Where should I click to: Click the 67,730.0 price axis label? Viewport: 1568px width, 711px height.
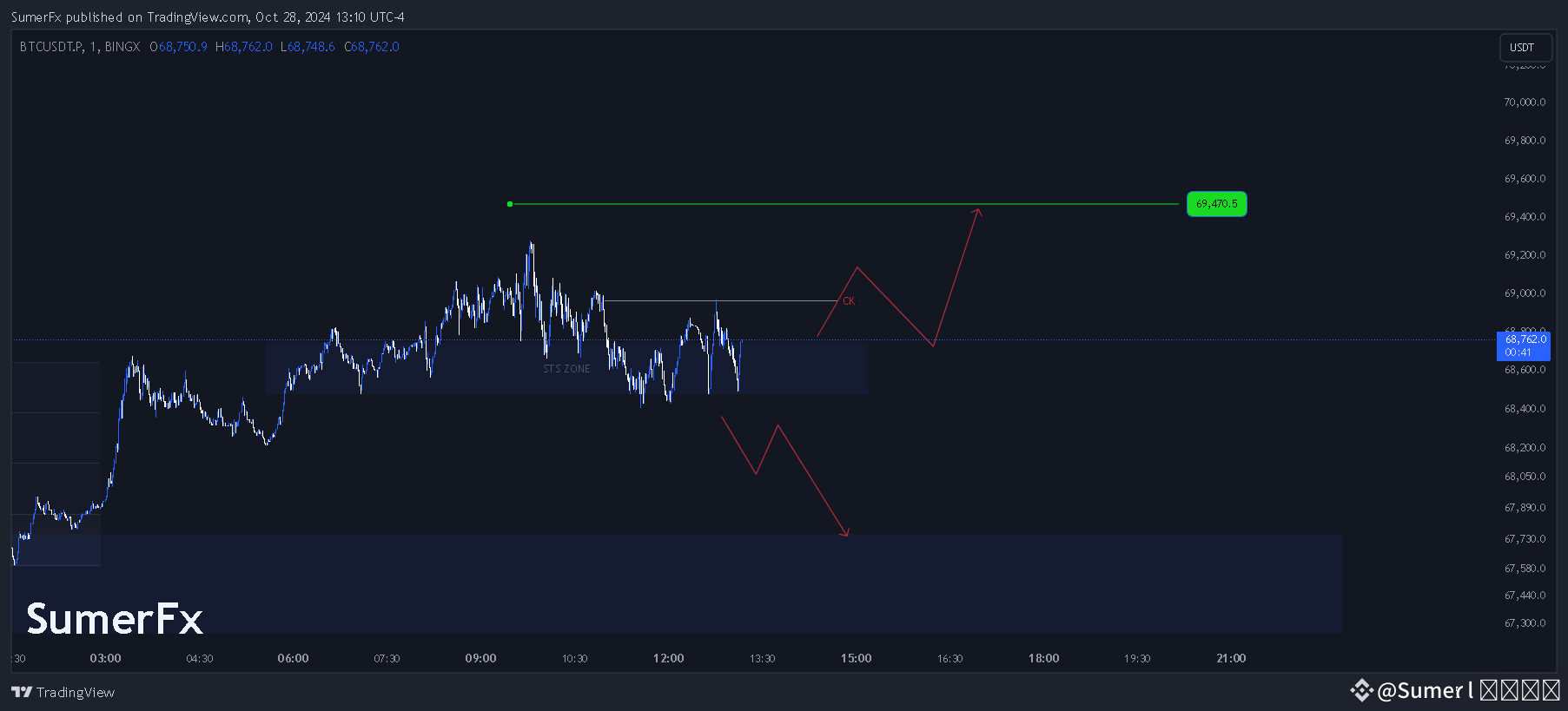(1525, 539)
